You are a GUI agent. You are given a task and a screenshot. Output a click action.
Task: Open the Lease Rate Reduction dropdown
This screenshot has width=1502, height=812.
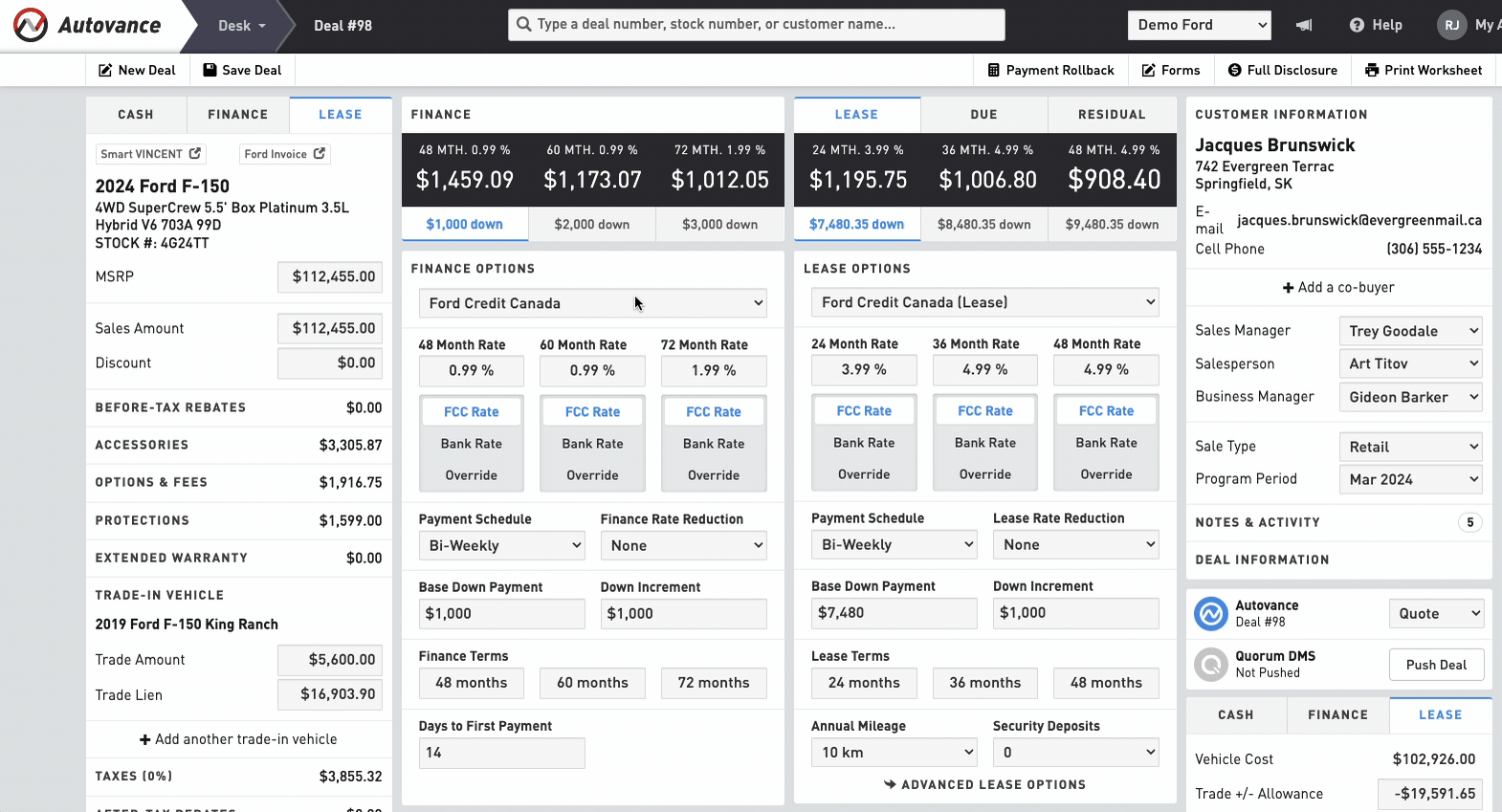point(1076,544)
